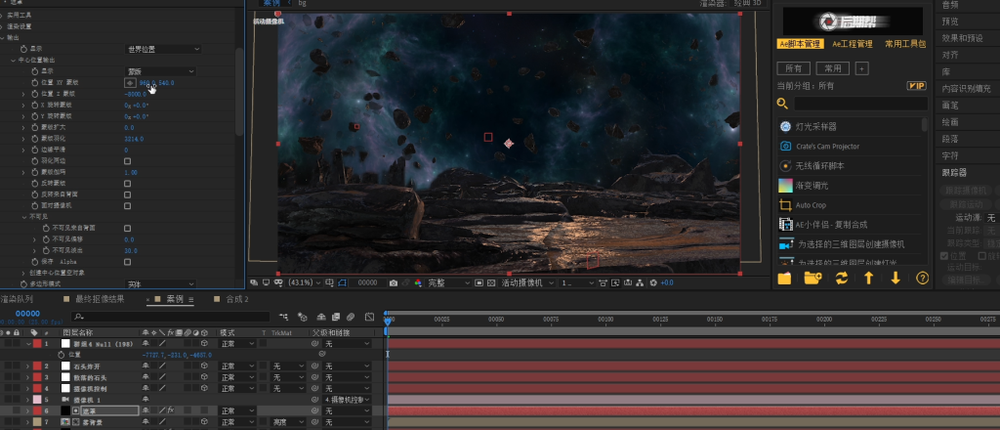
Task: Click the help question mark icon
Action: coord(922,278)
